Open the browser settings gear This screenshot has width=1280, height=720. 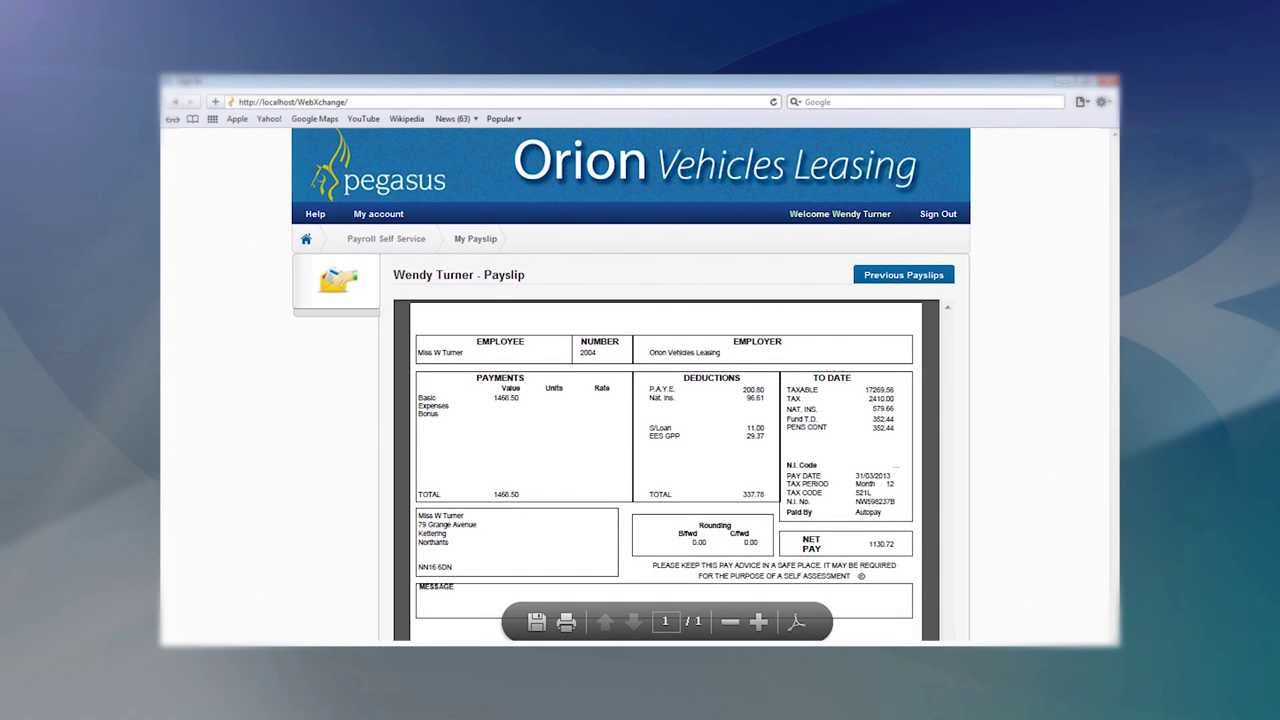click(1103, 102)
